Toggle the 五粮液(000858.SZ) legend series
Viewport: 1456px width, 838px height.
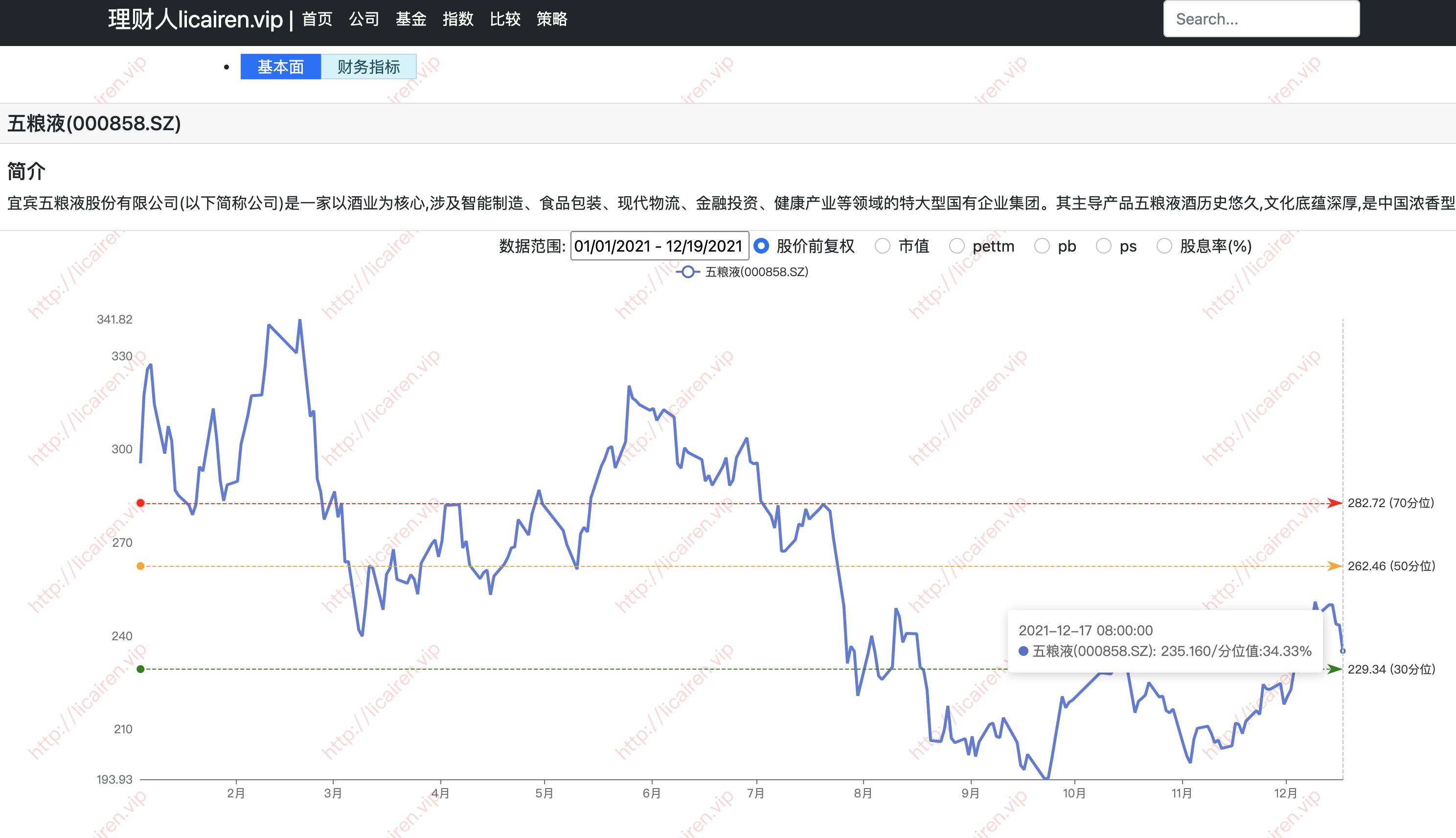click(743, 272)
